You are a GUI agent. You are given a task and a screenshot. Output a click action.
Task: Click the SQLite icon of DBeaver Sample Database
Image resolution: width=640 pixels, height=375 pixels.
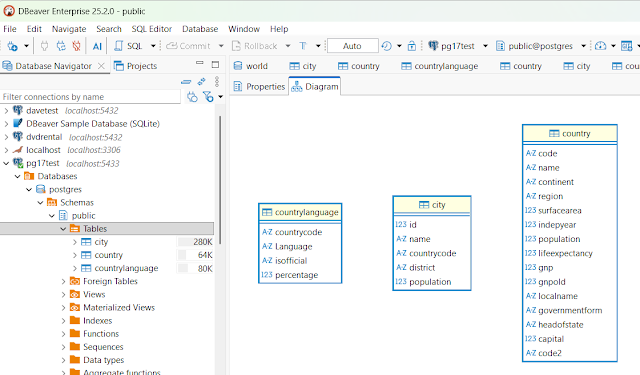(x=18, y=123)
